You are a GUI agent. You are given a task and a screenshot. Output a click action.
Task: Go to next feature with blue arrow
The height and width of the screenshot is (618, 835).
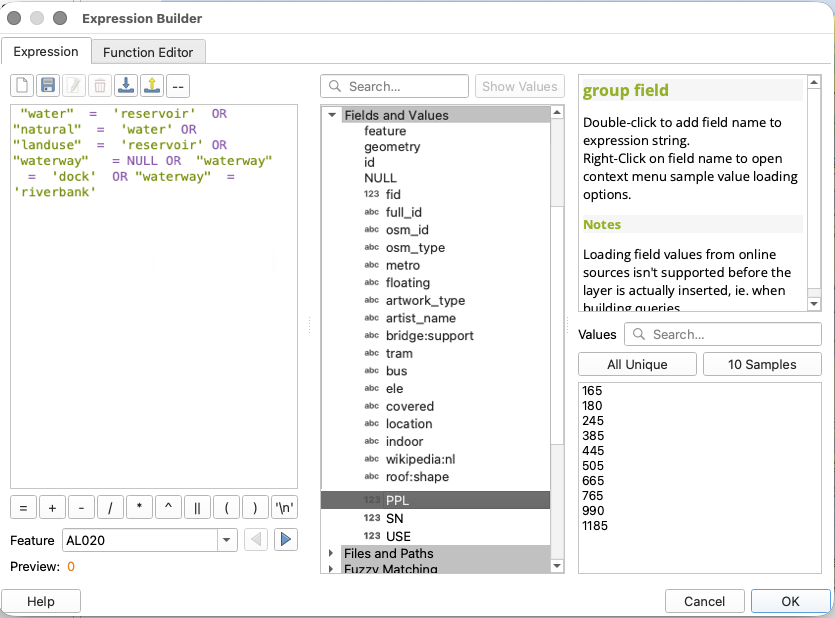pyautogui.click(x=286, y=540)
